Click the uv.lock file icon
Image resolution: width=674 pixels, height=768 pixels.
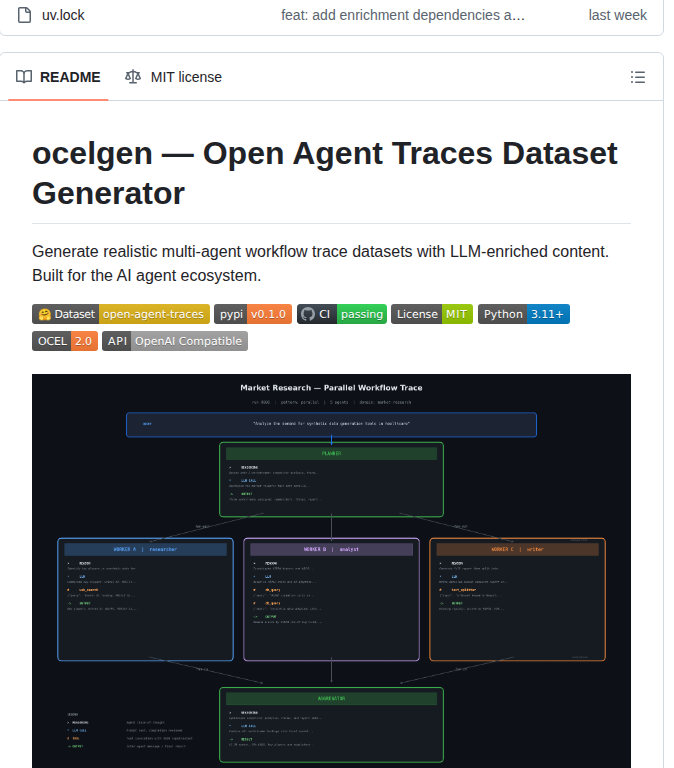click(x=24, y=15)
